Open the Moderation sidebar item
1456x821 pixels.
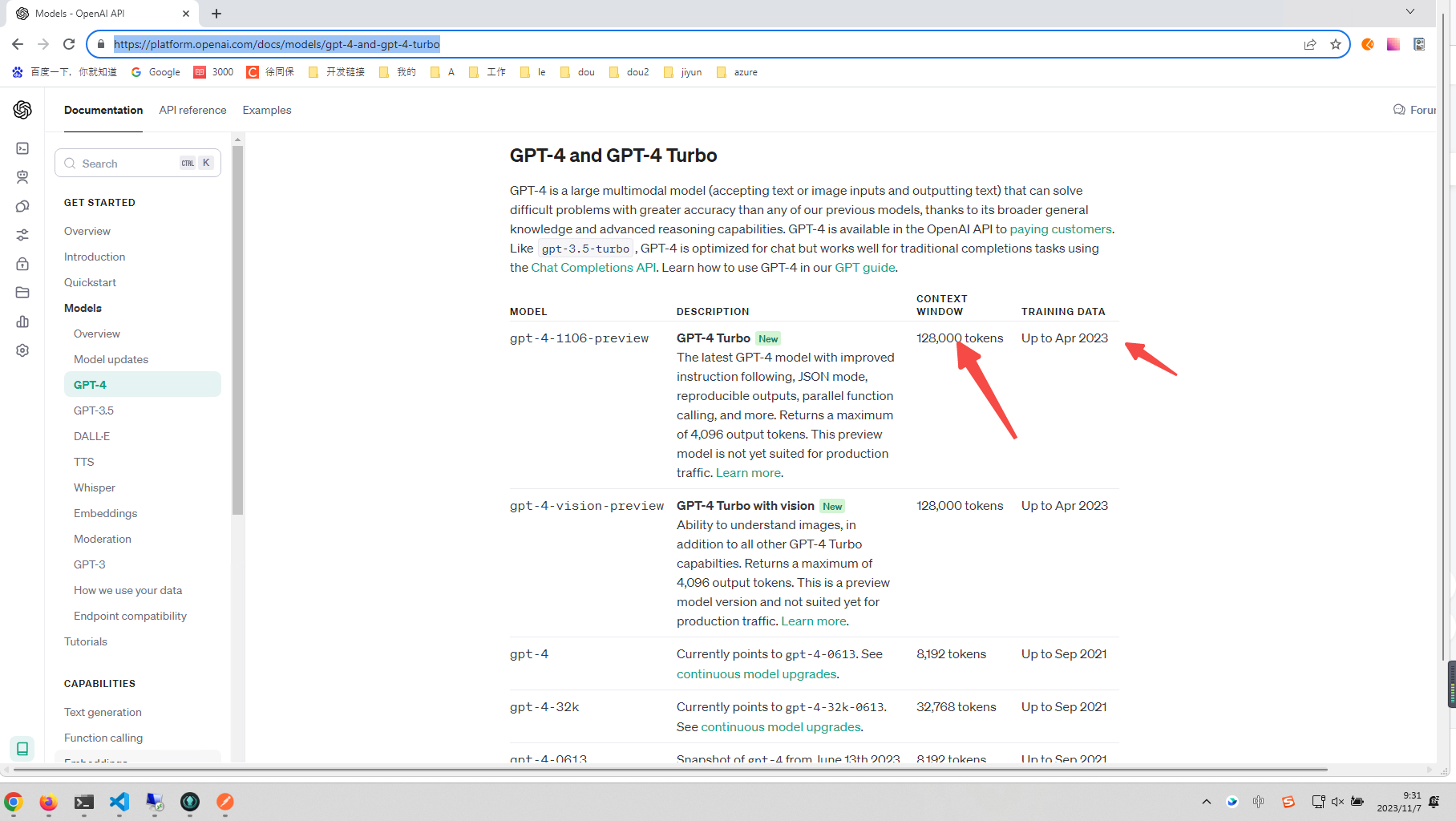point(103,539)
